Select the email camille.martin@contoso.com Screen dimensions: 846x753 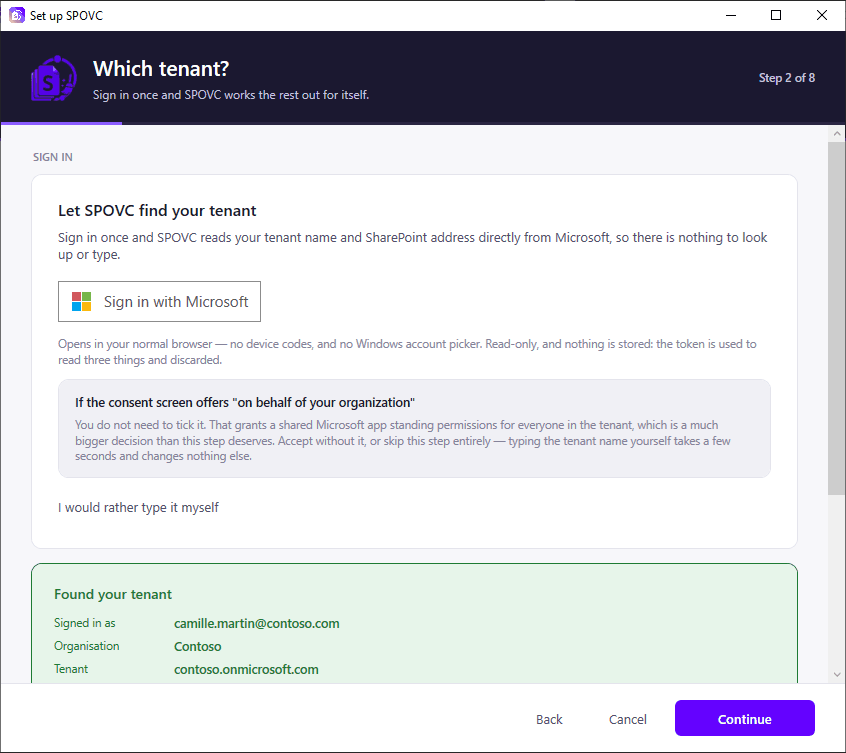coord(256,624)
